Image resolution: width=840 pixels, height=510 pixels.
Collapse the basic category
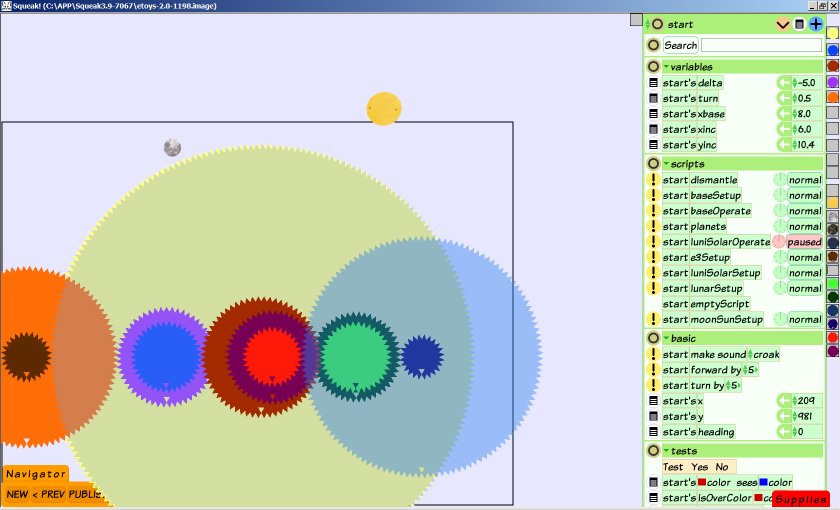pyautogui.click(x=666, y=339)
